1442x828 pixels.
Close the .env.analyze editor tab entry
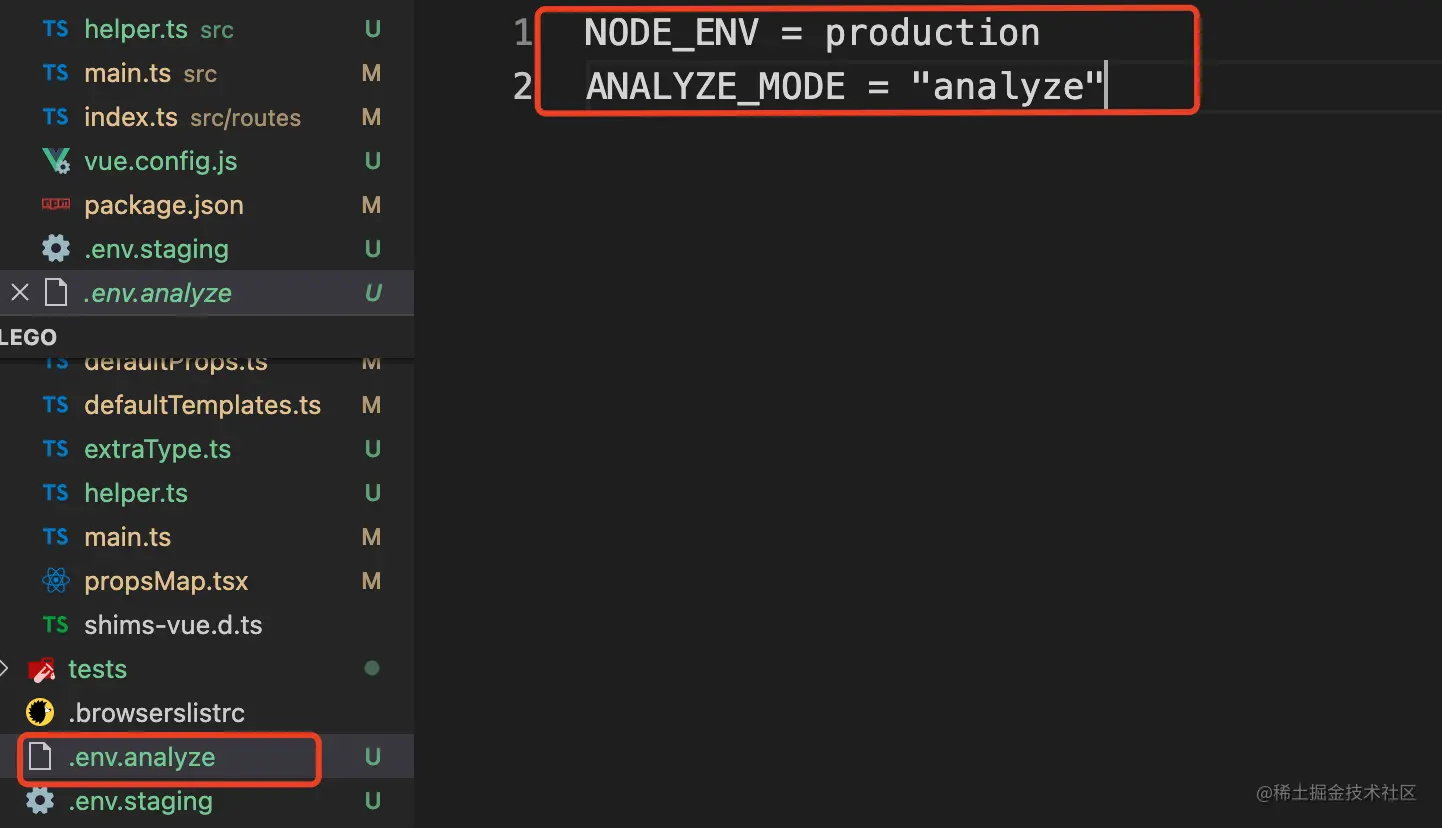pyautogui.click(x=20, y=292)
